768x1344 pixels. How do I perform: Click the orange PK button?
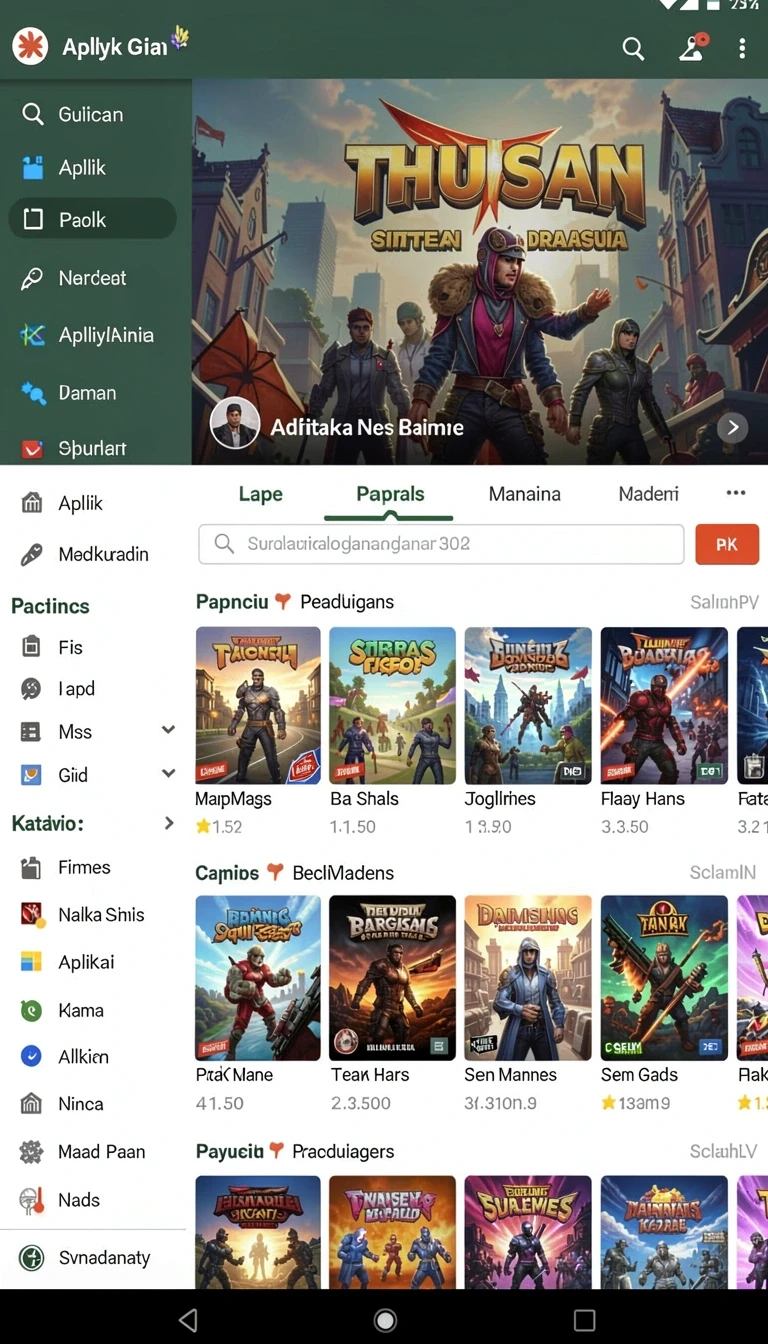[x=727, y=545]
